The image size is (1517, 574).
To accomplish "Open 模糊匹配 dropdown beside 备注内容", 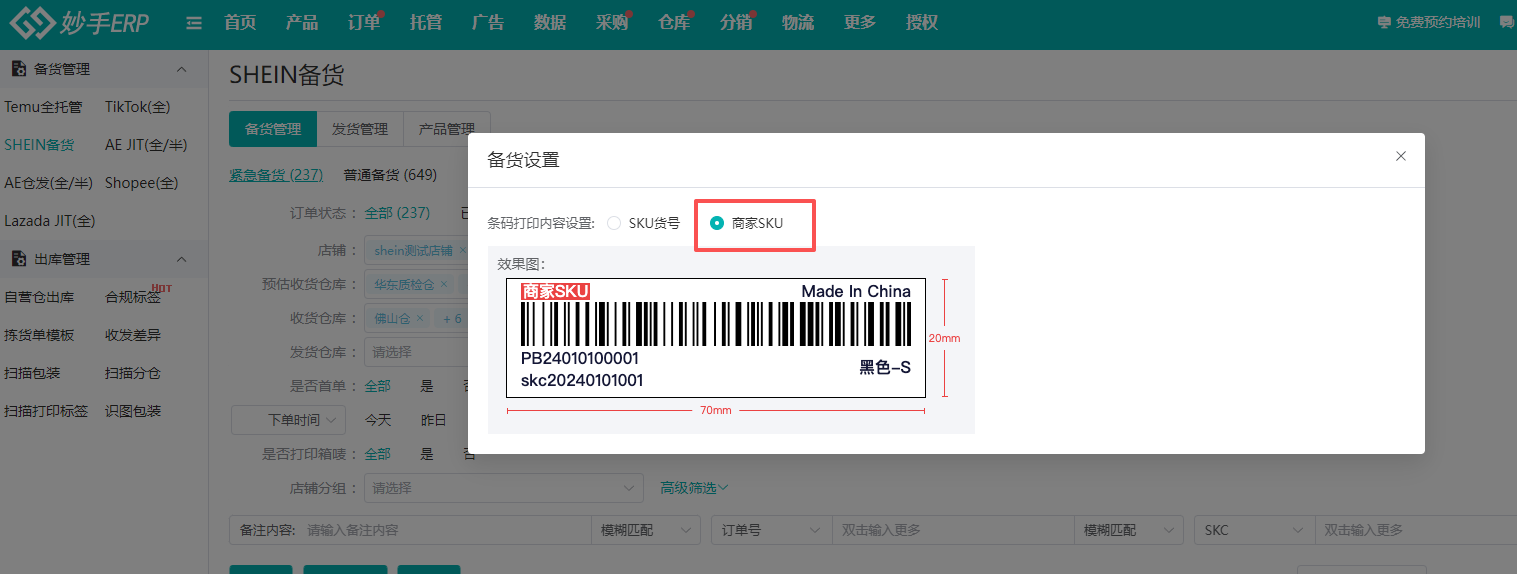I will (646, 530).
